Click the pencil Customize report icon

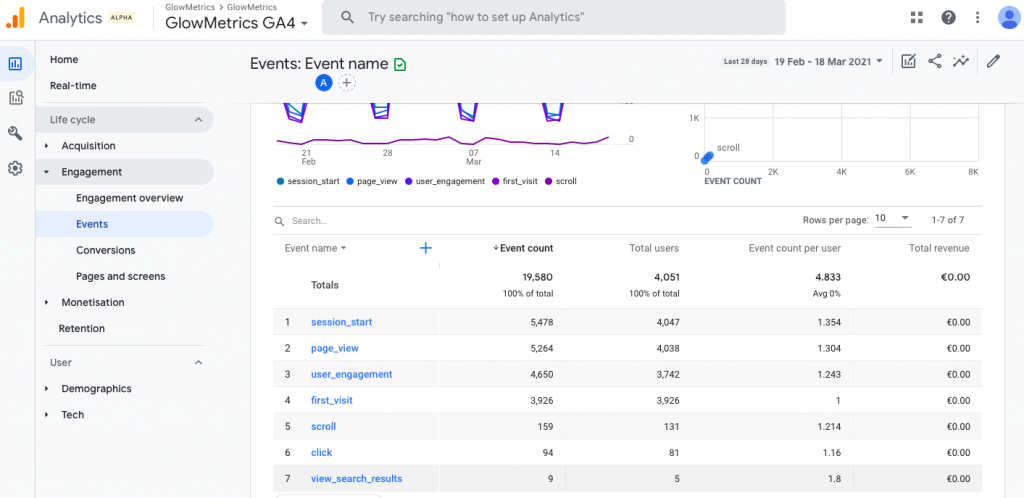[993, 61]
